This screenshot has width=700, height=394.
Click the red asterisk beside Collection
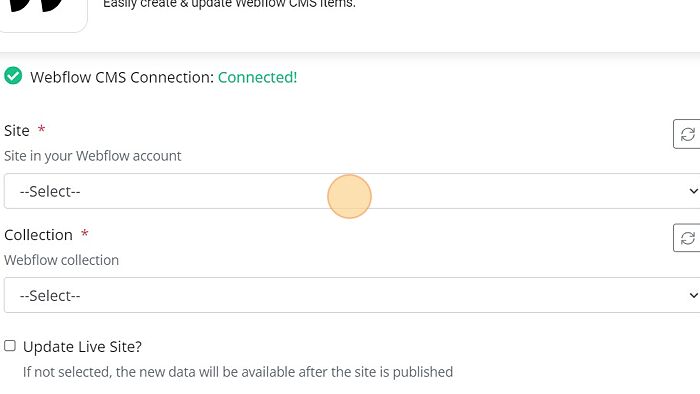(x=84, y=233)
